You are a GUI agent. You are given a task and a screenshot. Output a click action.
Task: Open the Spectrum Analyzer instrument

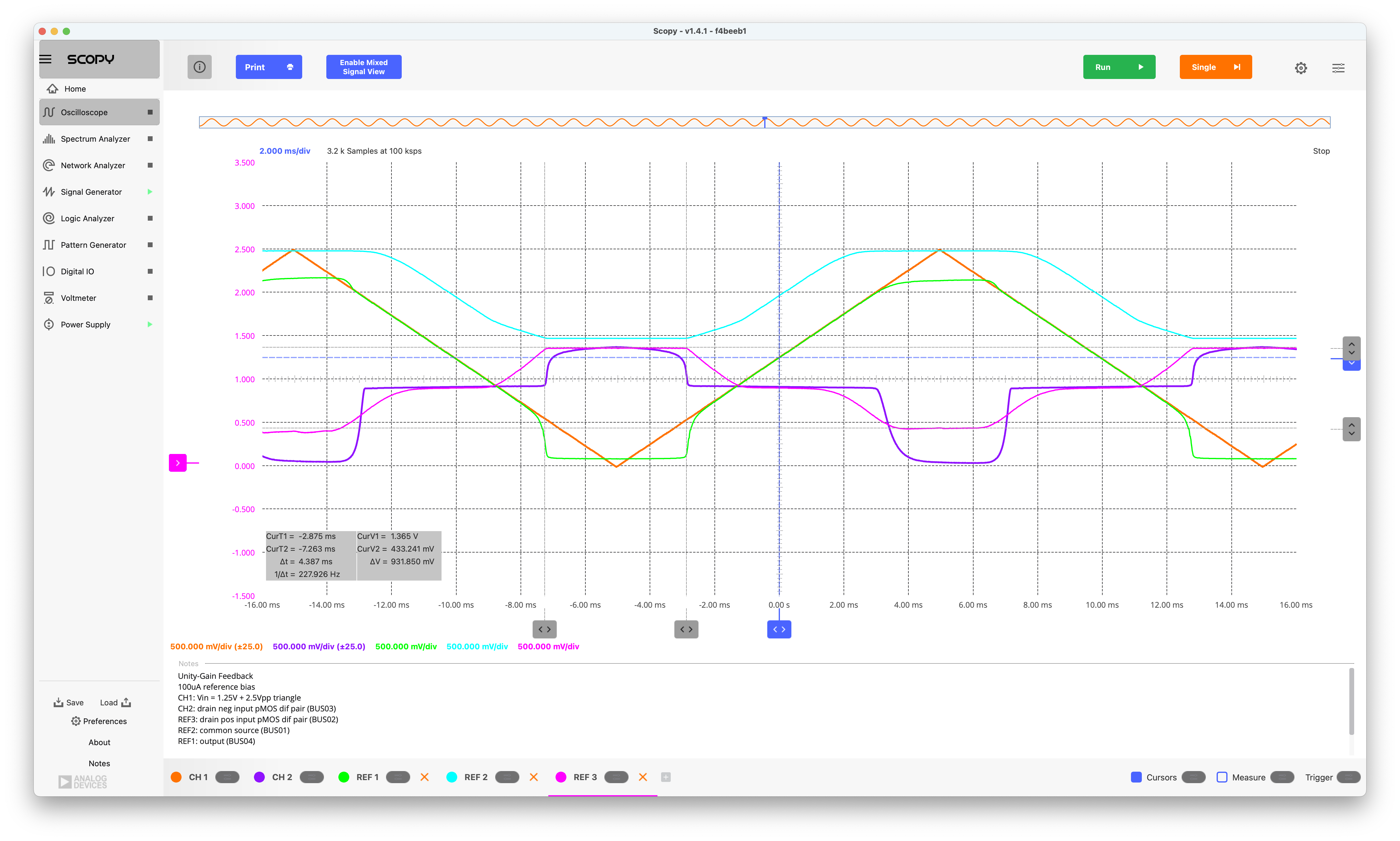(x=99, y=139)
